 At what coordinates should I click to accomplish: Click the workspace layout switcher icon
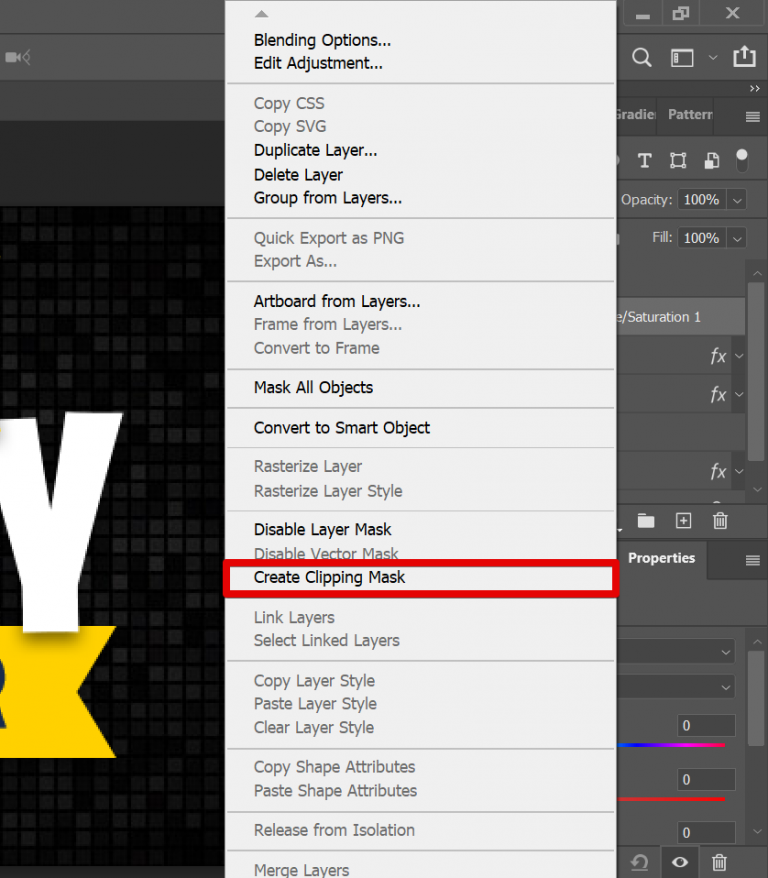coord(682,57)
